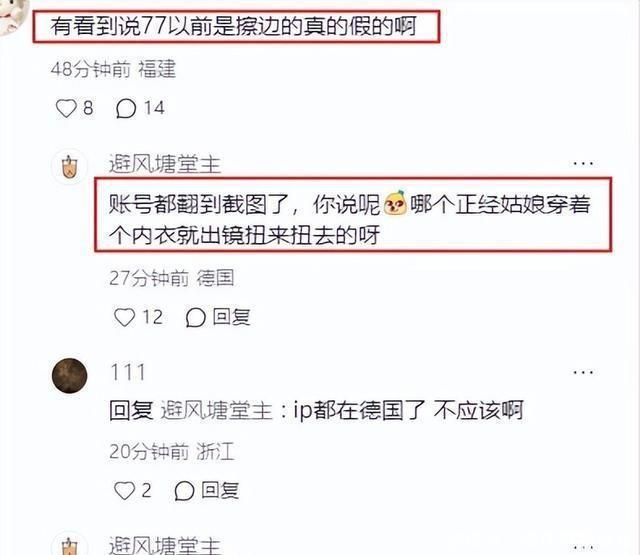Screen dimensions: 640x555
Task: Open user 111's dark round avatar
Action: (x=69, y=375)
